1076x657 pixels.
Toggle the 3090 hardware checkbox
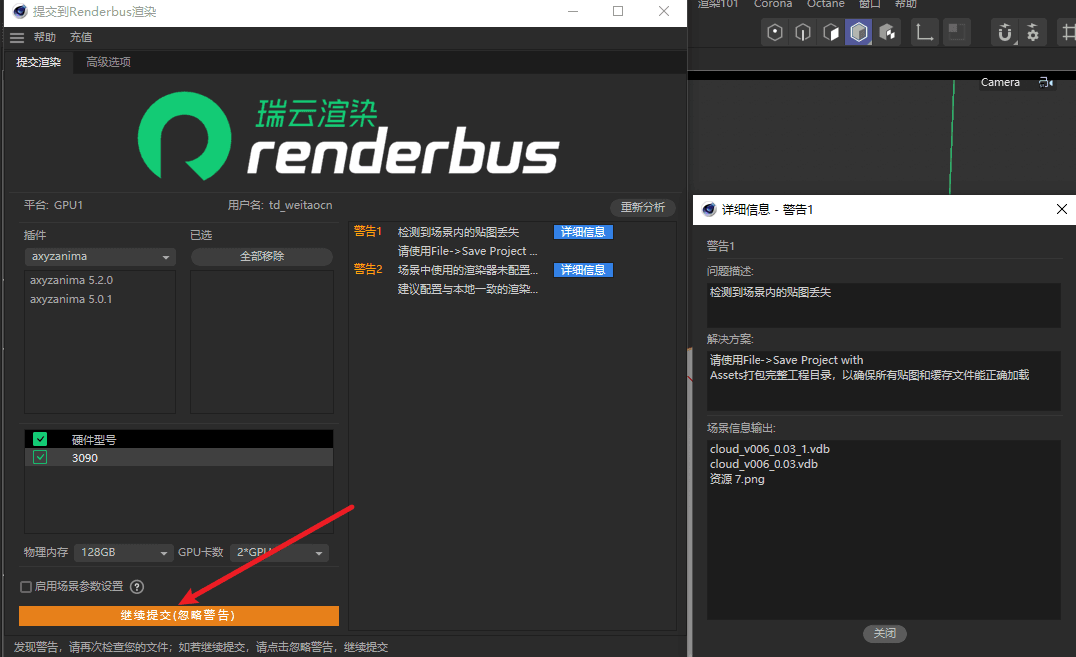coord(40,457)
